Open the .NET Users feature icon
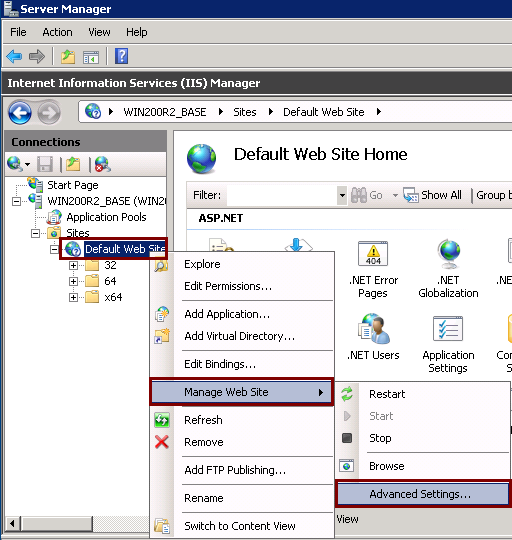Screen dimensions: 512x540 tap(373, 336)
